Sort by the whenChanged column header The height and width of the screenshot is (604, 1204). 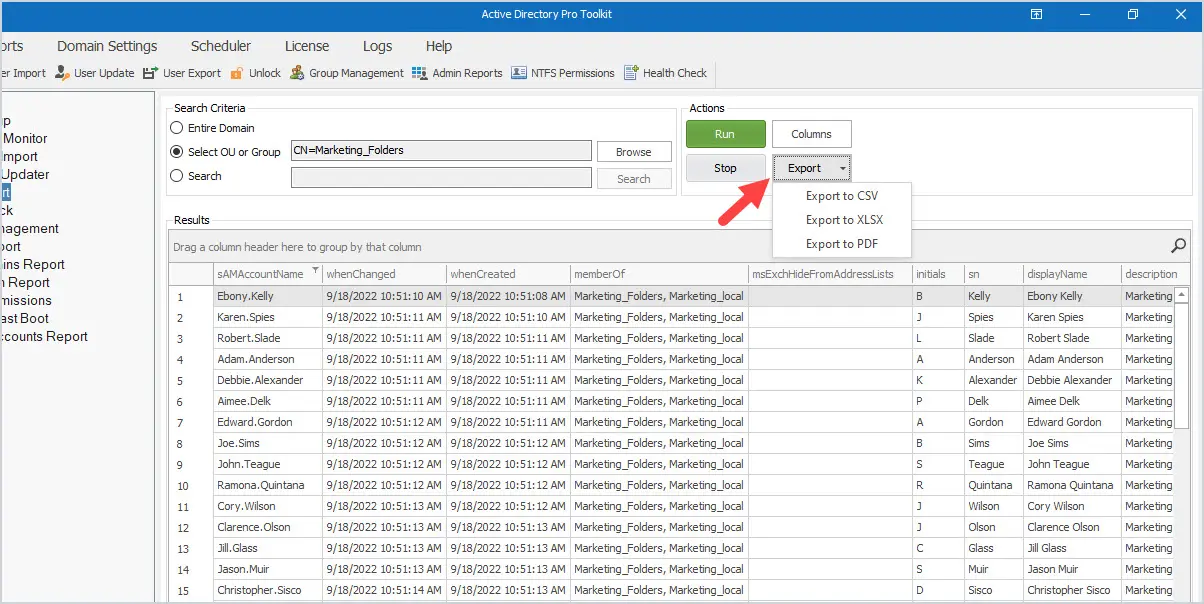(x=383, y=274)
